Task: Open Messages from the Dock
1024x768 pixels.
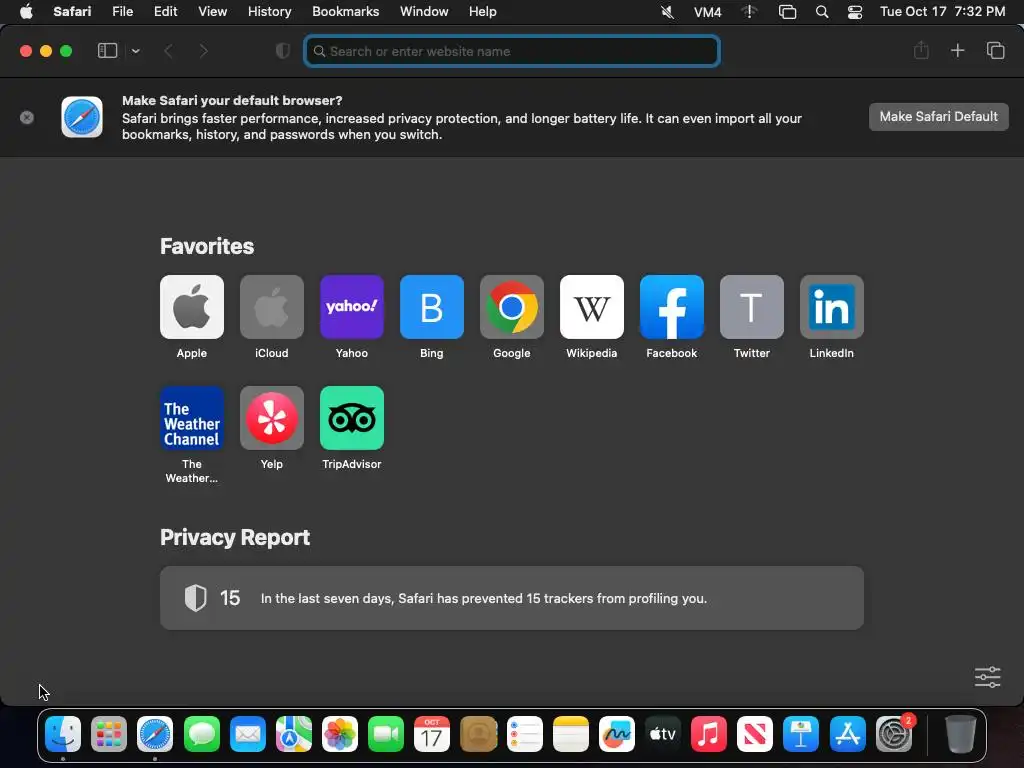Action: coord(202,734)
